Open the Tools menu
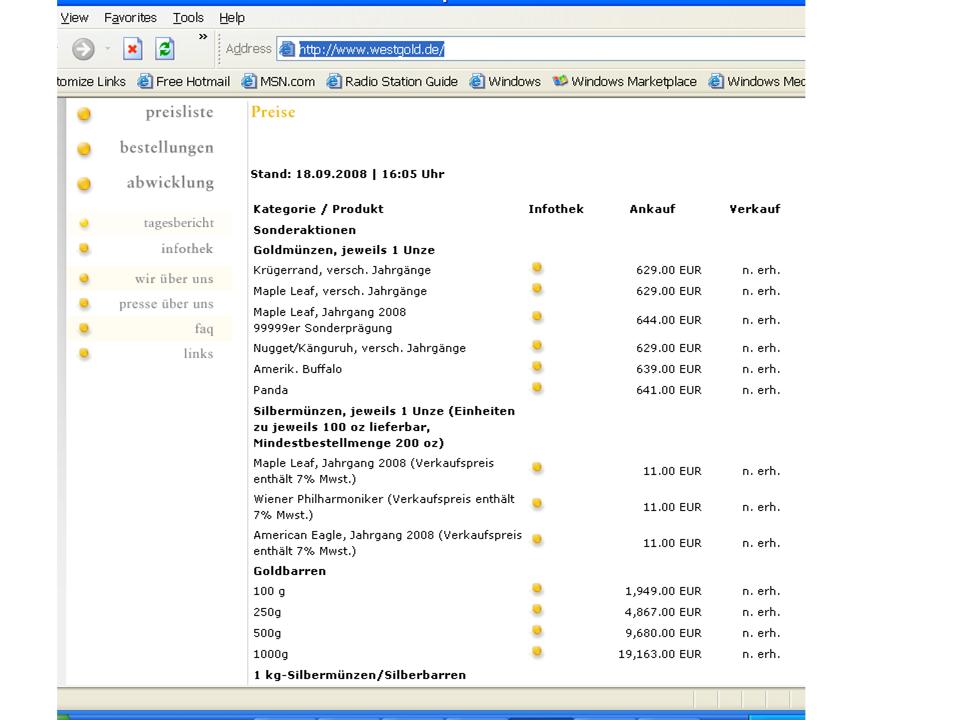Screen dimensions: 960x720 pos(188,18)
